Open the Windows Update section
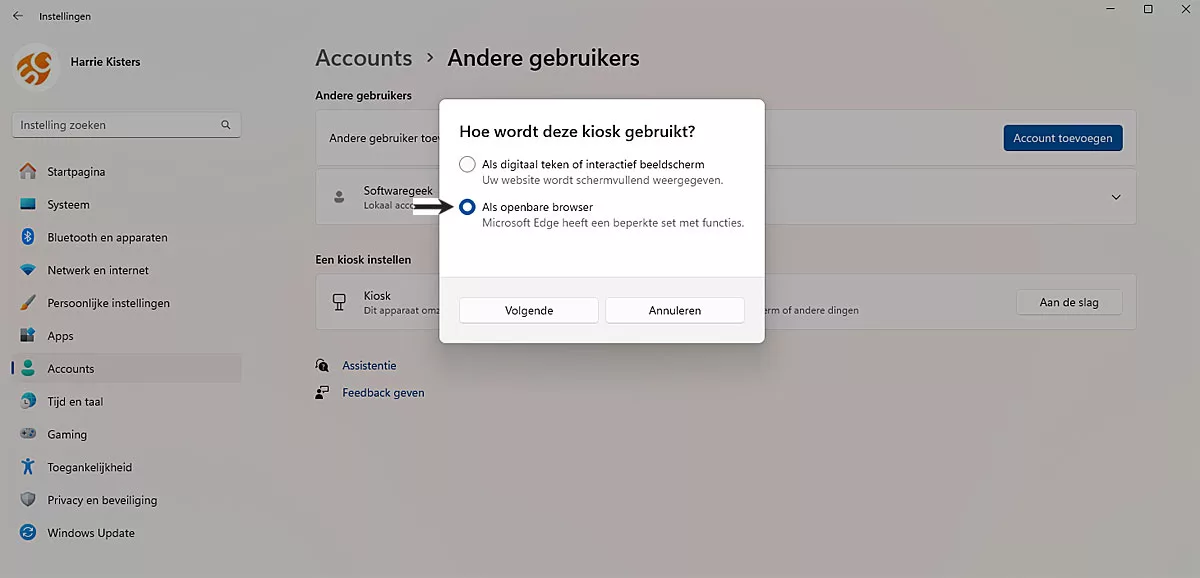The width and height of the screenshot is (1200, 578). (x=126, y=533)
